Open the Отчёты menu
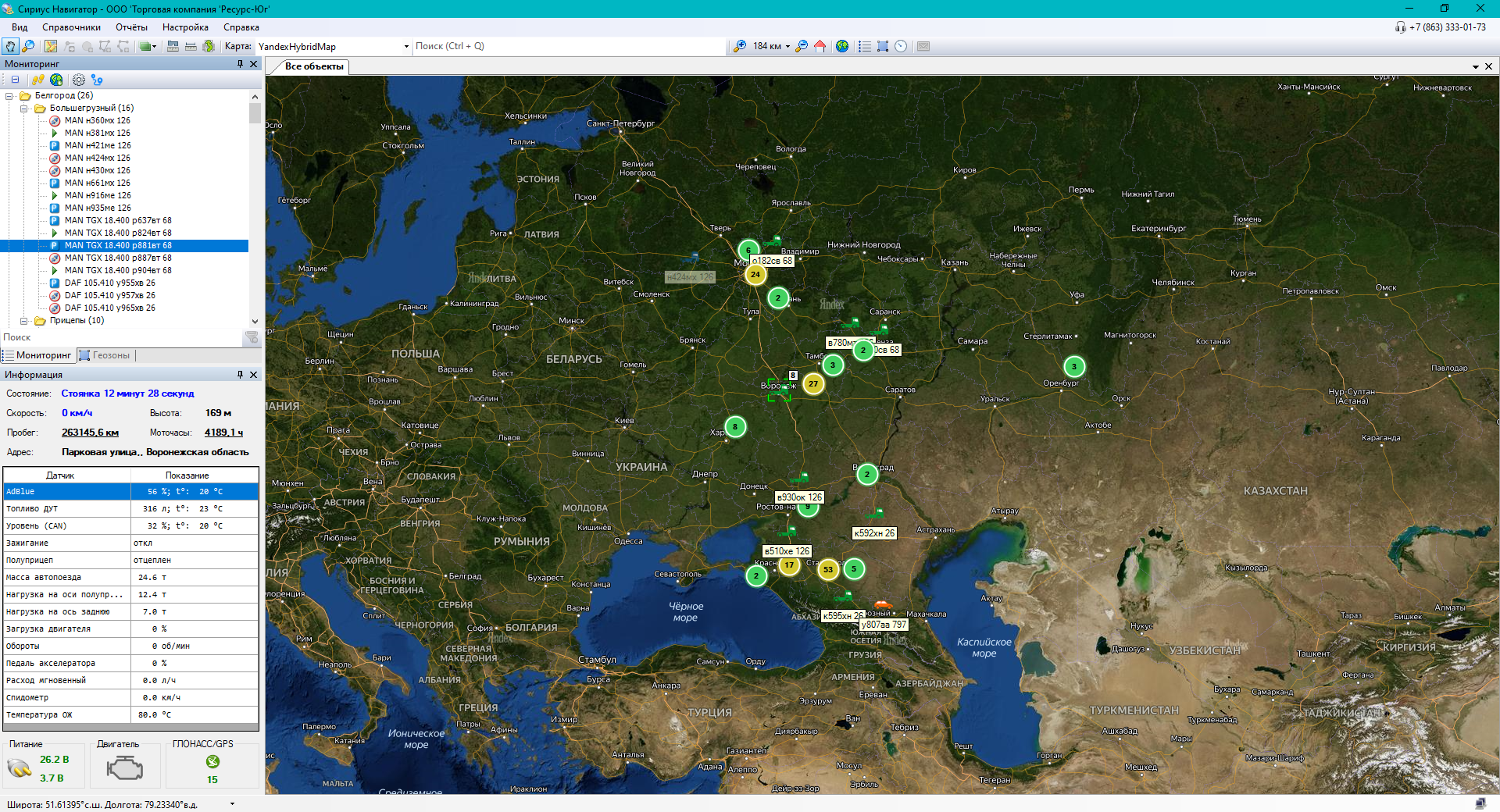The image size is (1500, 812). pos(131,27)
